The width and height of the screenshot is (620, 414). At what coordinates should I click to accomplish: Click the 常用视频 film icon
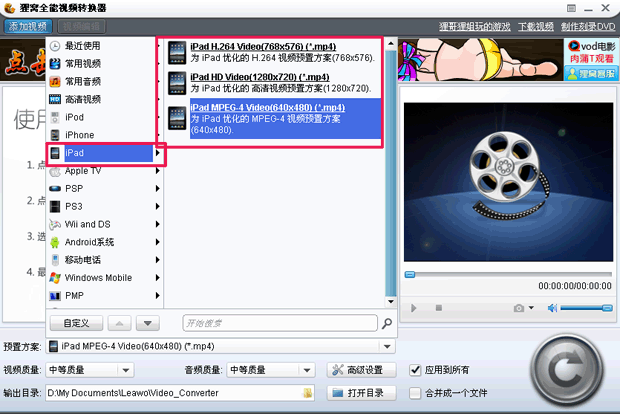pyautogui.click(x=55, y=64)
